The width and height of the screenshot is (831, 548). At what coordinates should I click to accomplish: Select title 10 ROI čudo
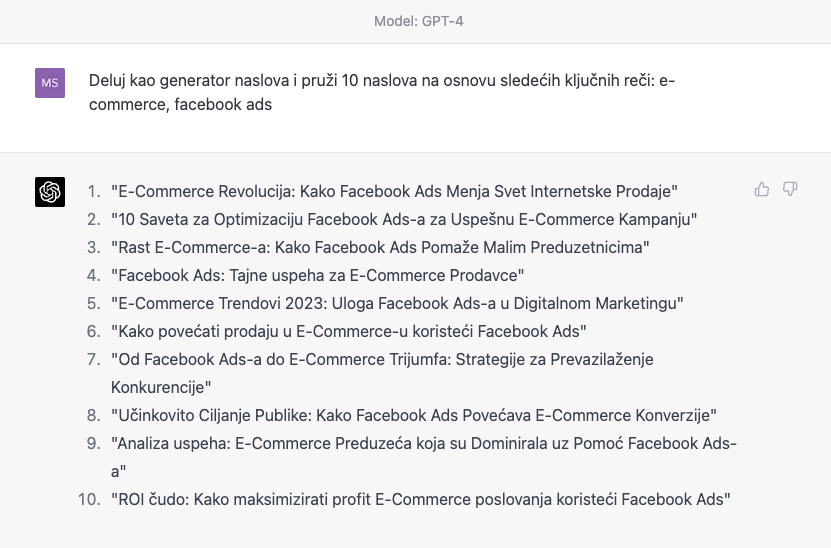pyautogui.click(x=421, y=500)
